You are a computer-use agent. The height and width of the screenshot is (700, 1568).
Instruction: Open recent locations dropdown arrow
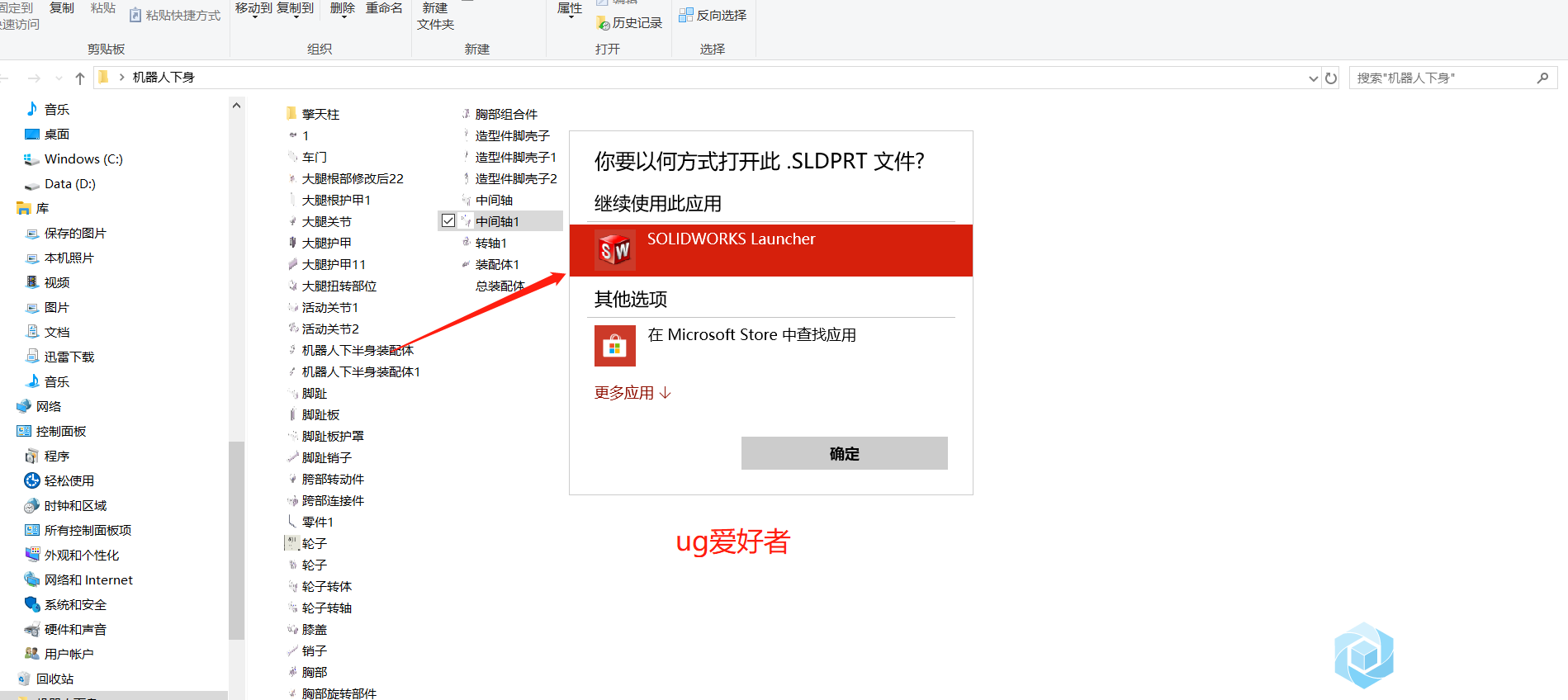pyautogui.click(x=59, y=78)
